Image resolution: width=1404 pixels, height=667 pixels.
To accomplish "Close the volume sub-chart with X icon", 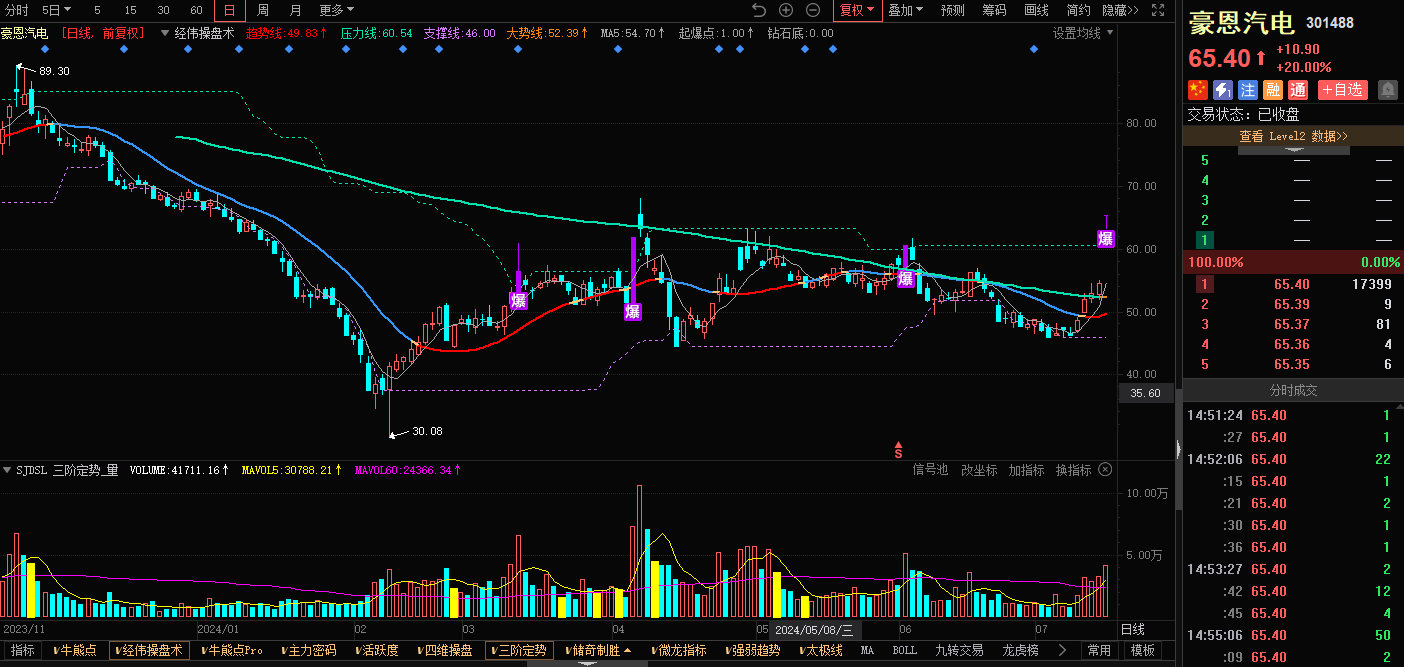I will (1105, 469).
